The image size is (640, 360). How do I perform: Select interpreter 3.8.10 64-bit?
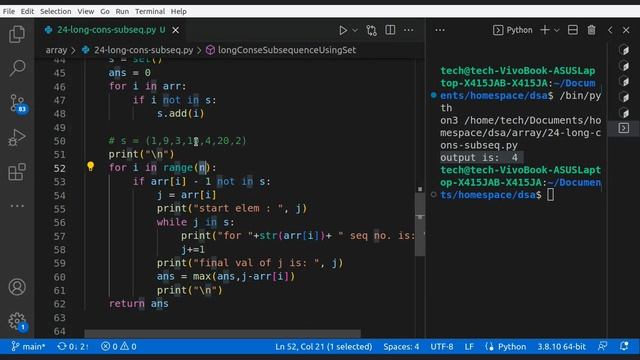coord(561,347)
